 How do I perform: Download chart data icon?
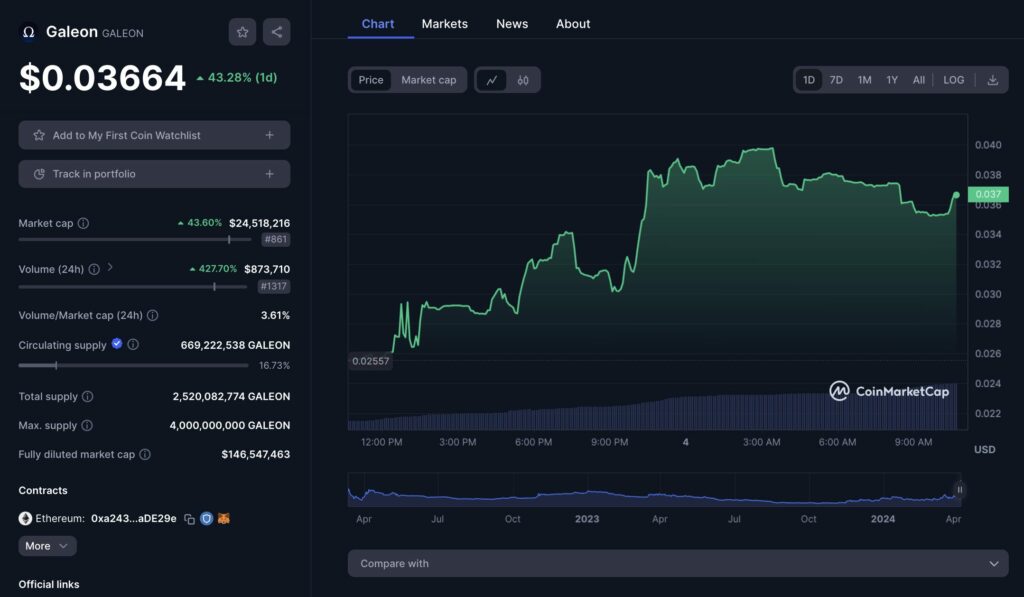[993, 80]
